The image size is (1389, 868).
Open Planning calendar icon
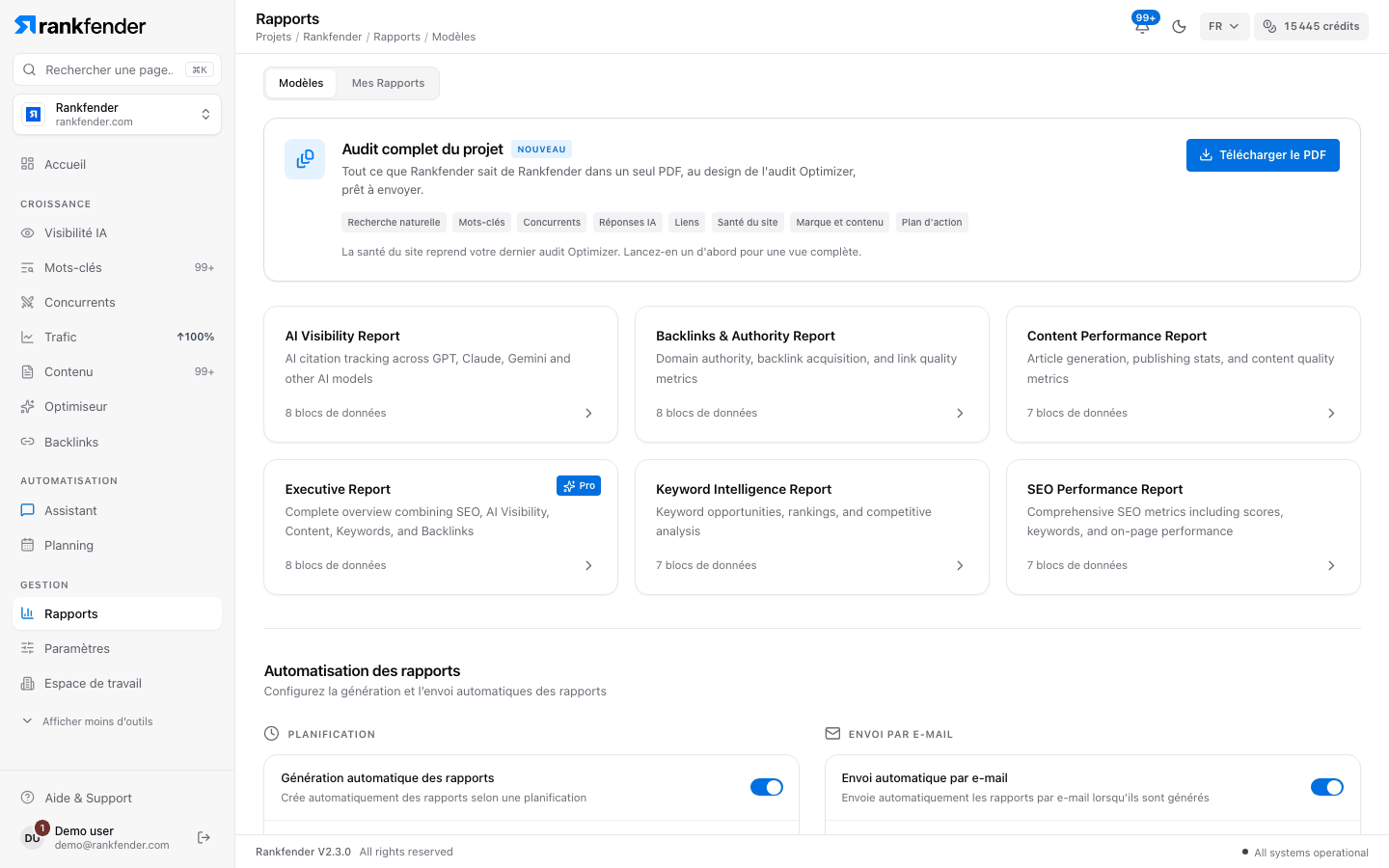tap(28, 545)
